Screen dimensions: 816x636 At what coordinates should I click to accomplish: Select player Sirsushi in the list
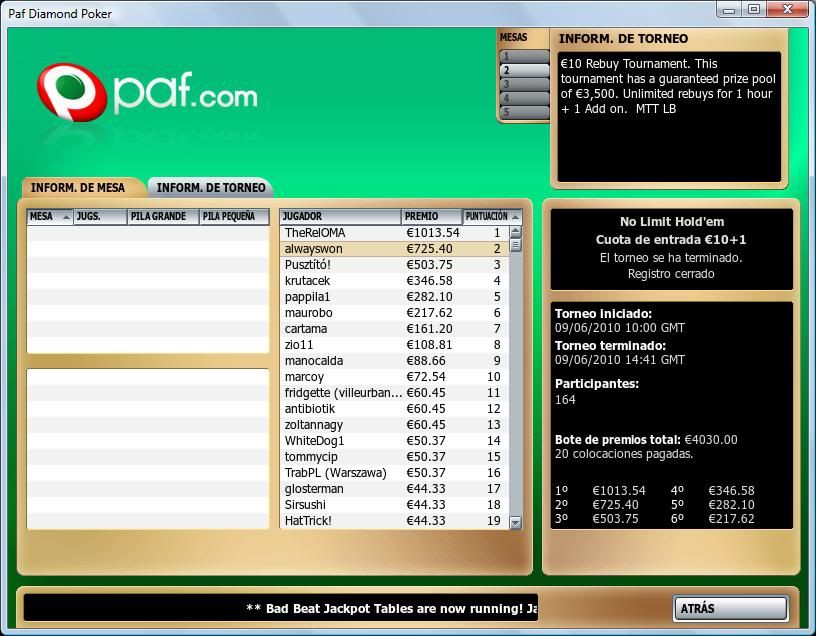pyautogui.click(x=394, y=505)
